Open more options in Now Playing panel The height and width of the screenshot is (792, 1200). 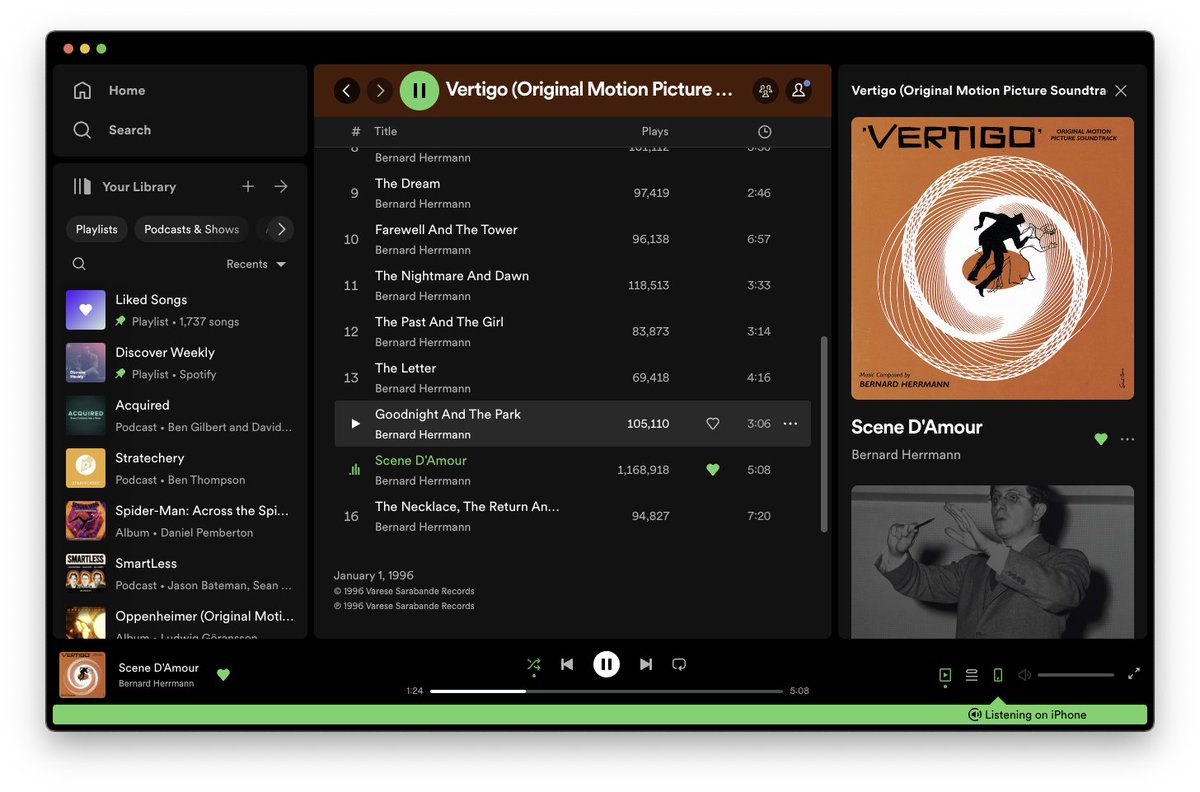[1128, 439]
